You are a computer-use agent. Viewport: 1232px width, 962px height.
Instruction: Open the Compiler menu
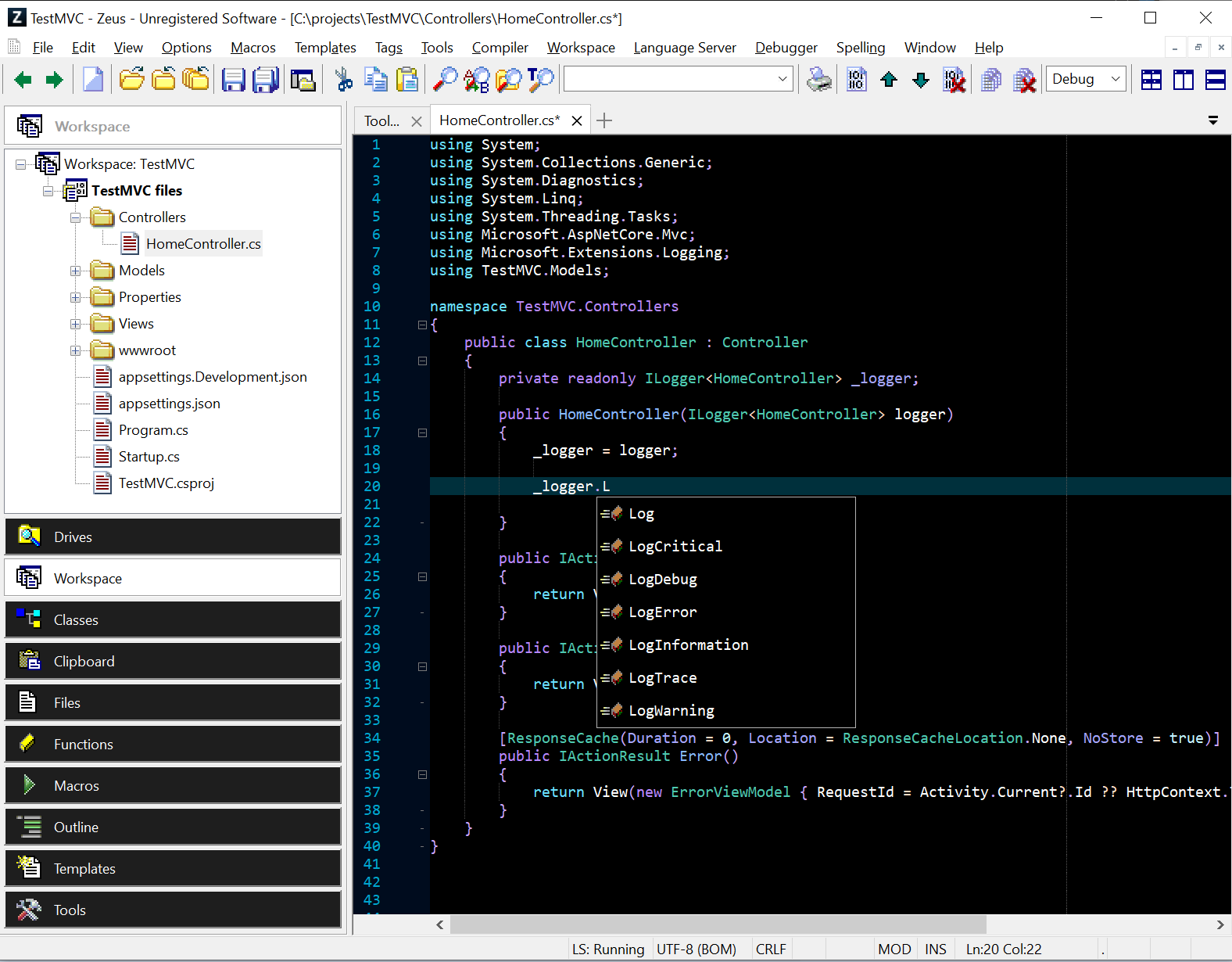[x=500, y=48]
